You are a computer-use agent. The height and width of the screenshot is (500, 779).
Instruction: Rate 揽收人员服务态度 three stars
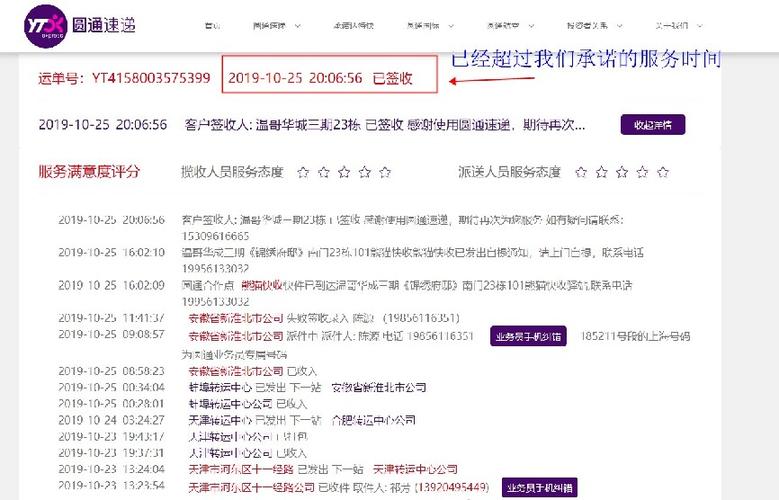click(344, 172)
